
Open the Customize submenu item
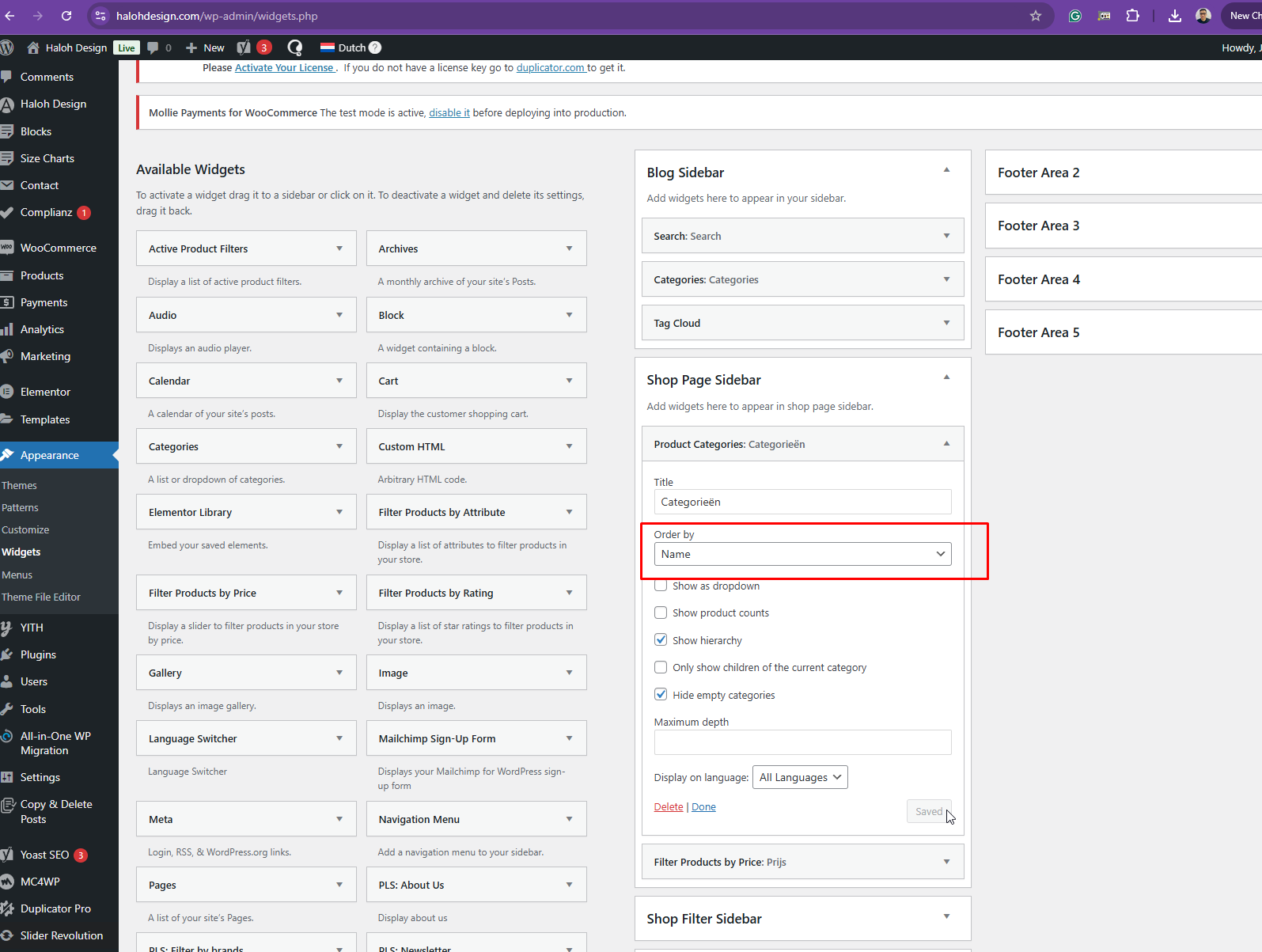(x=25, y=529)
